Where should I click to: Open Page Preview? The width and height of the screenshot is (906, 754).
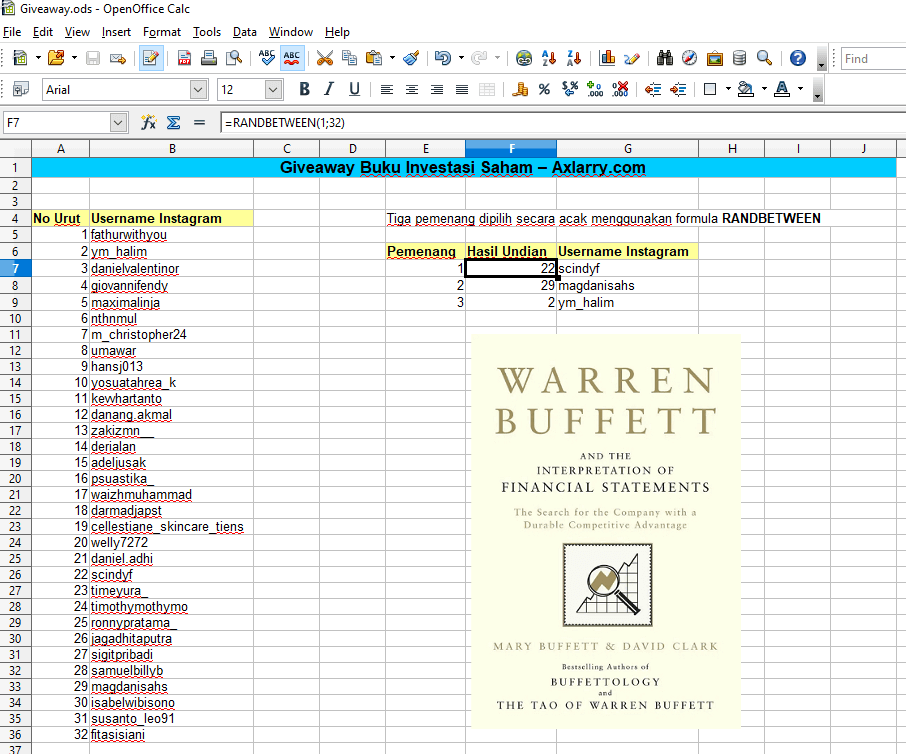[234, 58]
